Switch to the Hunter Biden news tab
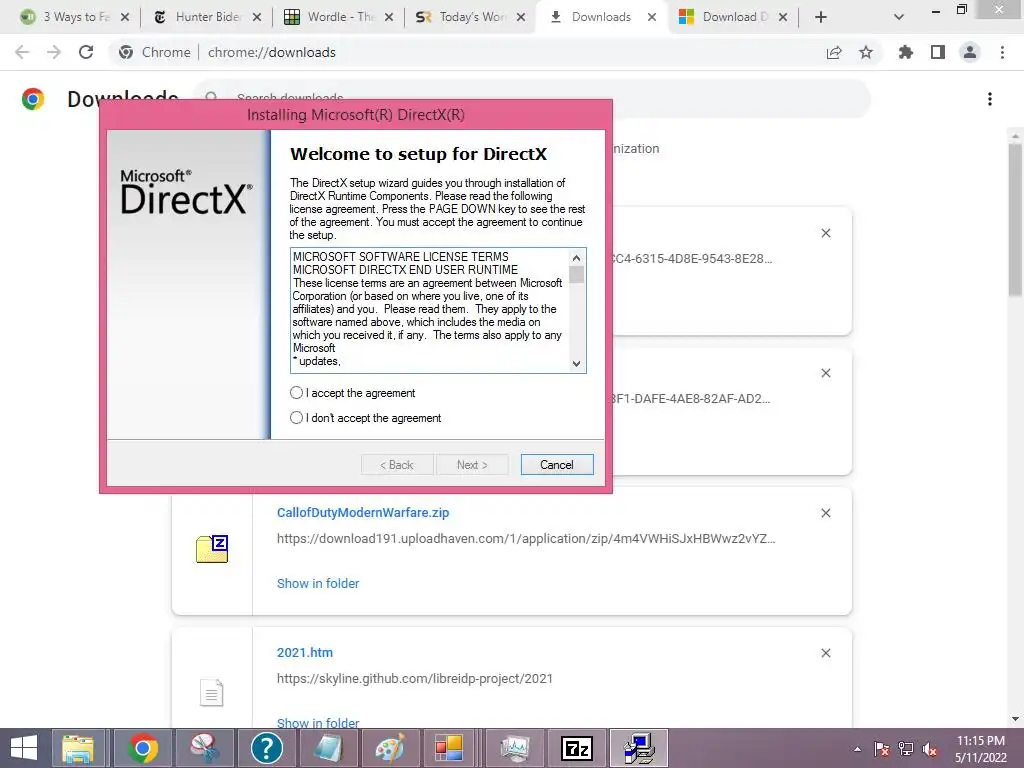The width and height of the screenshot is (1024, 768). [206, 17]
